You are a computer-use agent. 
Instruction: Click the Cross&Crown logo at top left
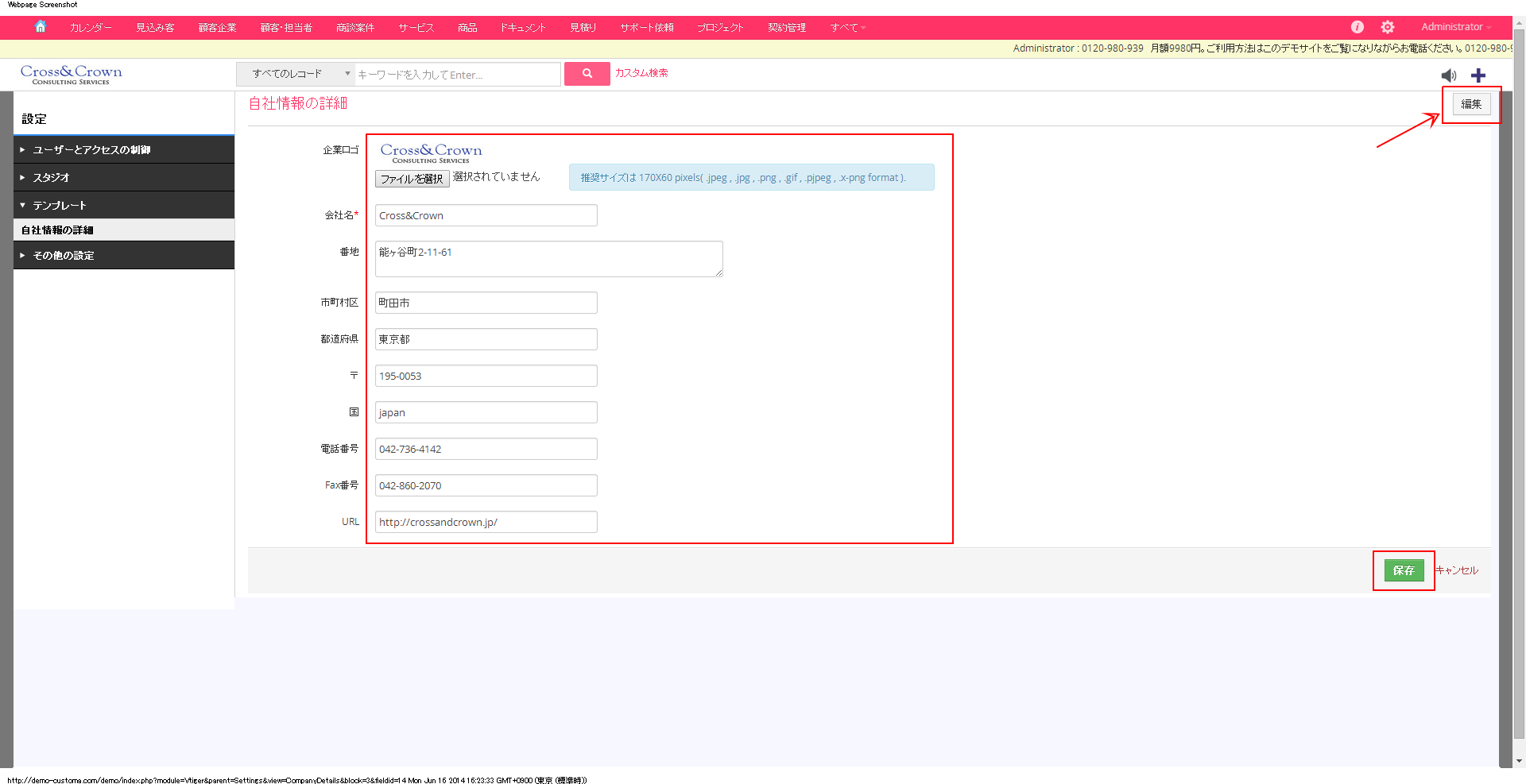[71, 75]
